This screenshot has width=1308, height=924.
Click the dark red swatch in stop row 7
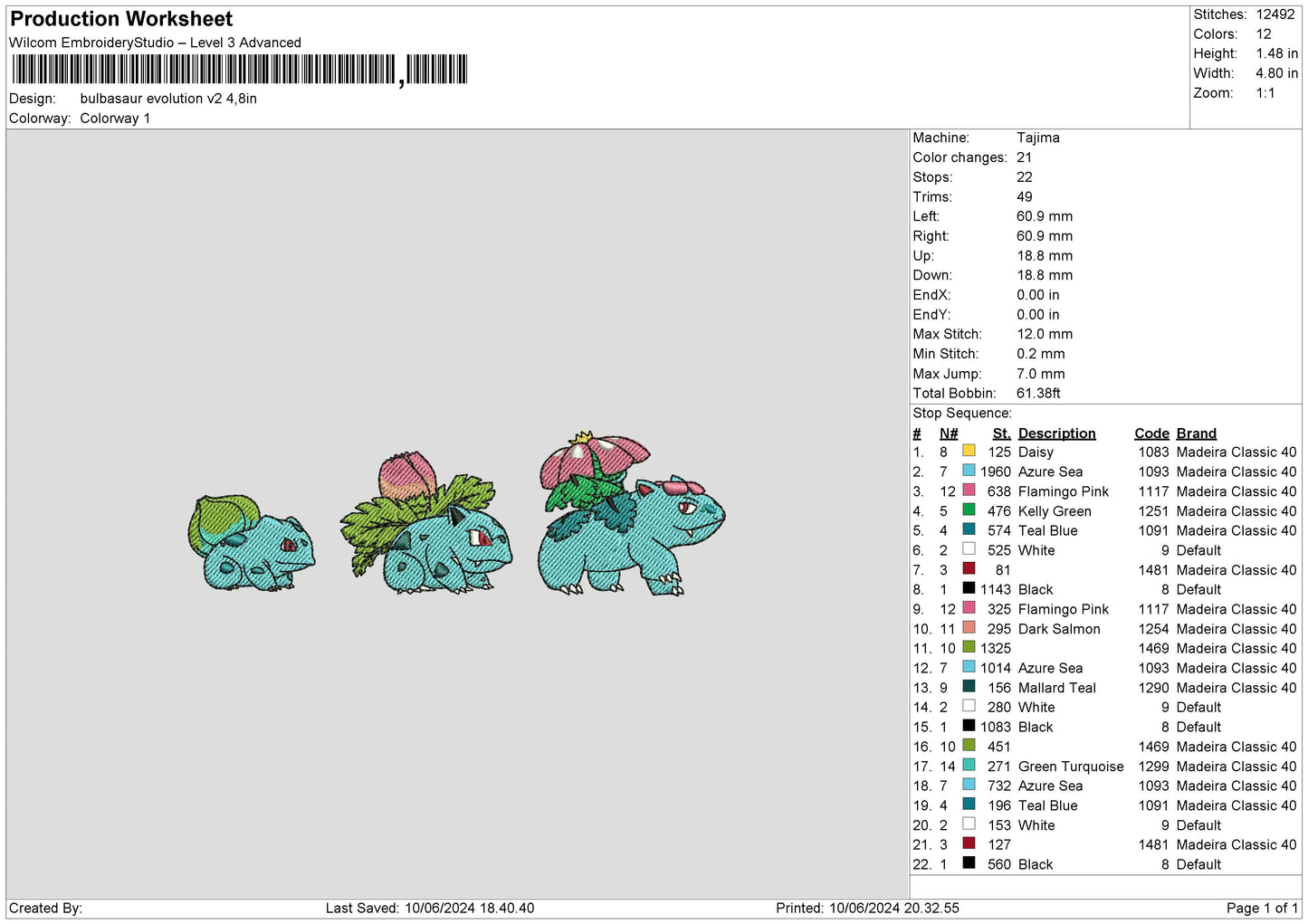click(969, 568)
